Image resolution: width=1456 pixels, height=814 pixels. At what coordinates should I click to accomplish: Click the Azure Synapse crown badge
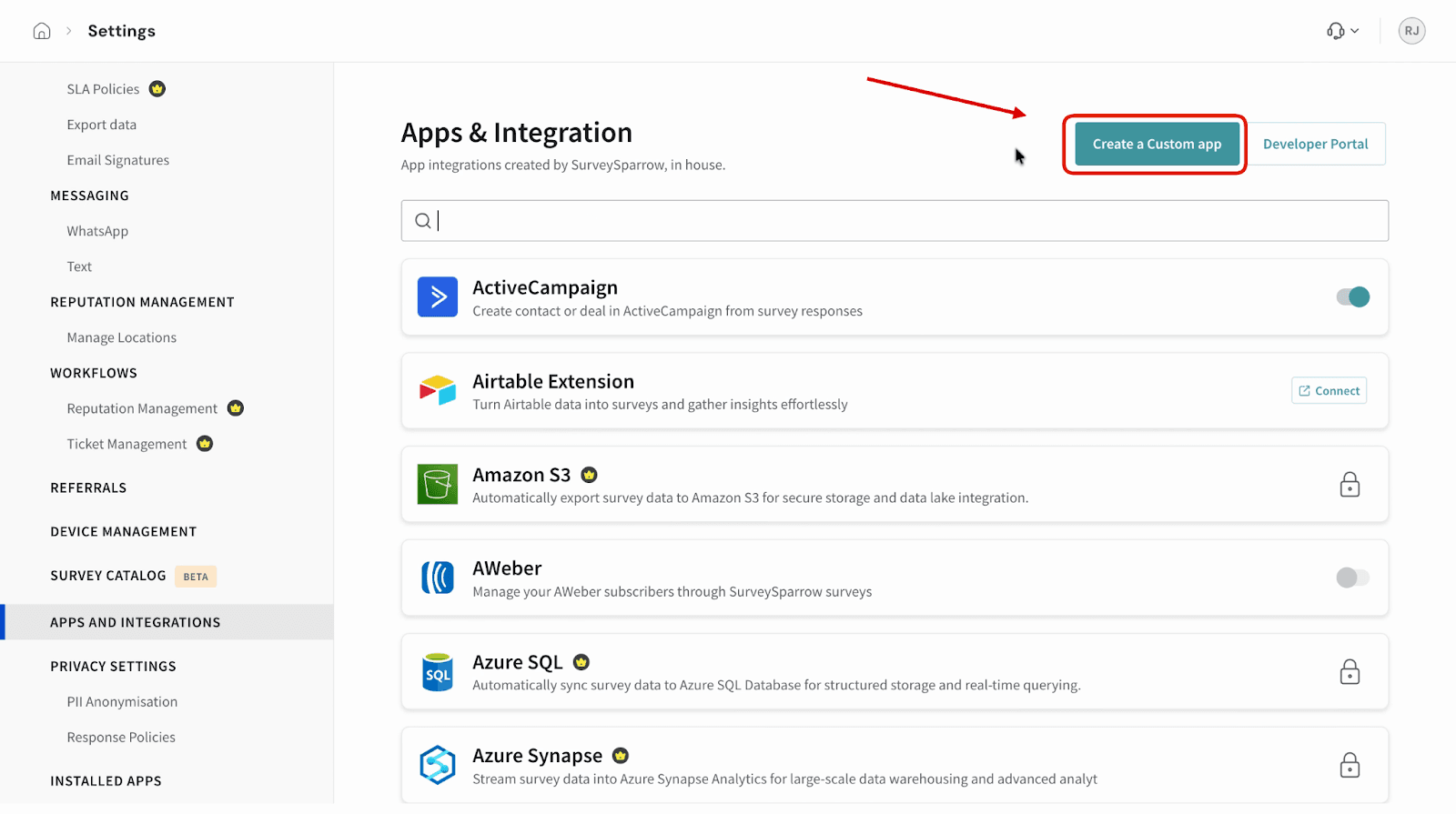coord(621,756)
